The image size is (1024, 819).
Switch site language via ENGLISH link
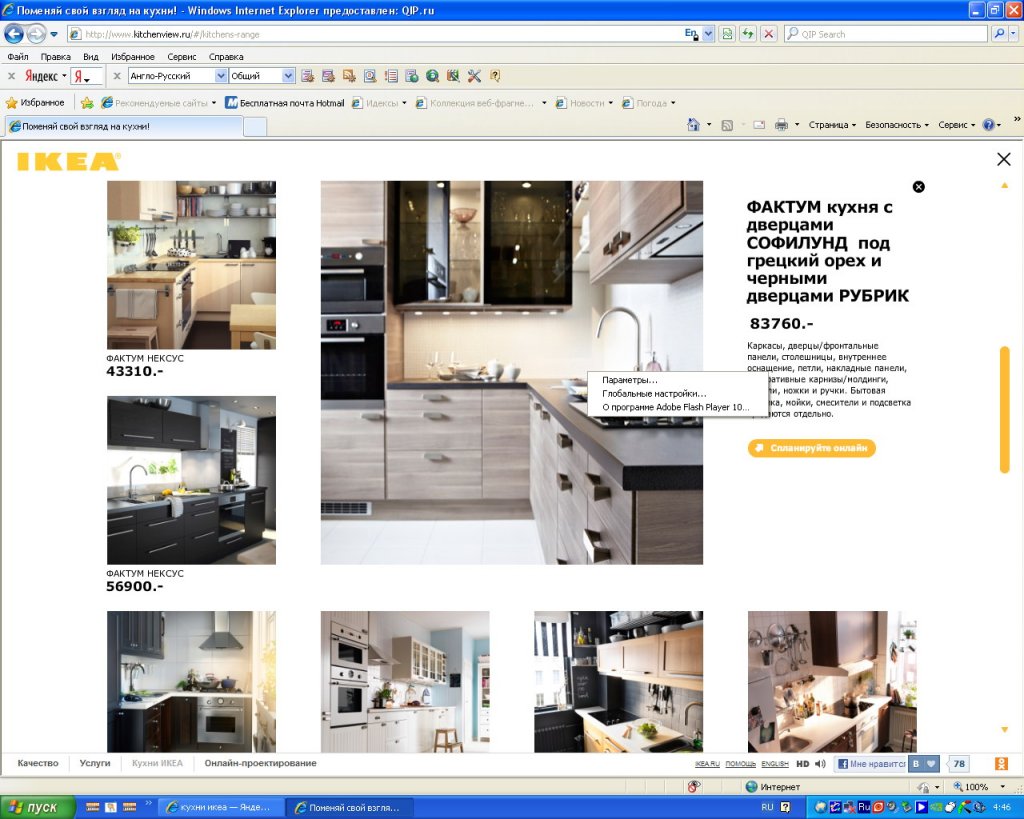[x=775, y=763]
